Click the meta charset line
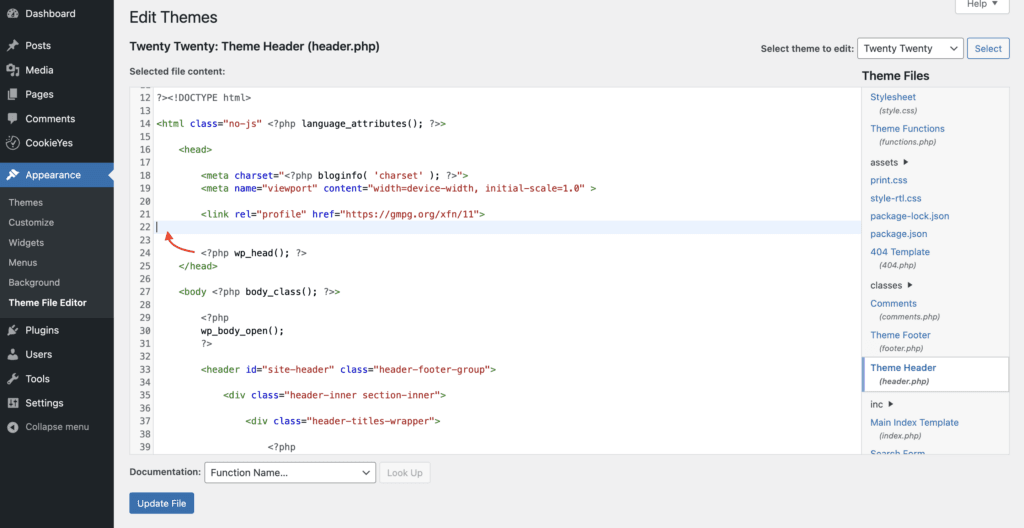The width and height of the screenshot is (1024, 528). [x=334, y=175]
